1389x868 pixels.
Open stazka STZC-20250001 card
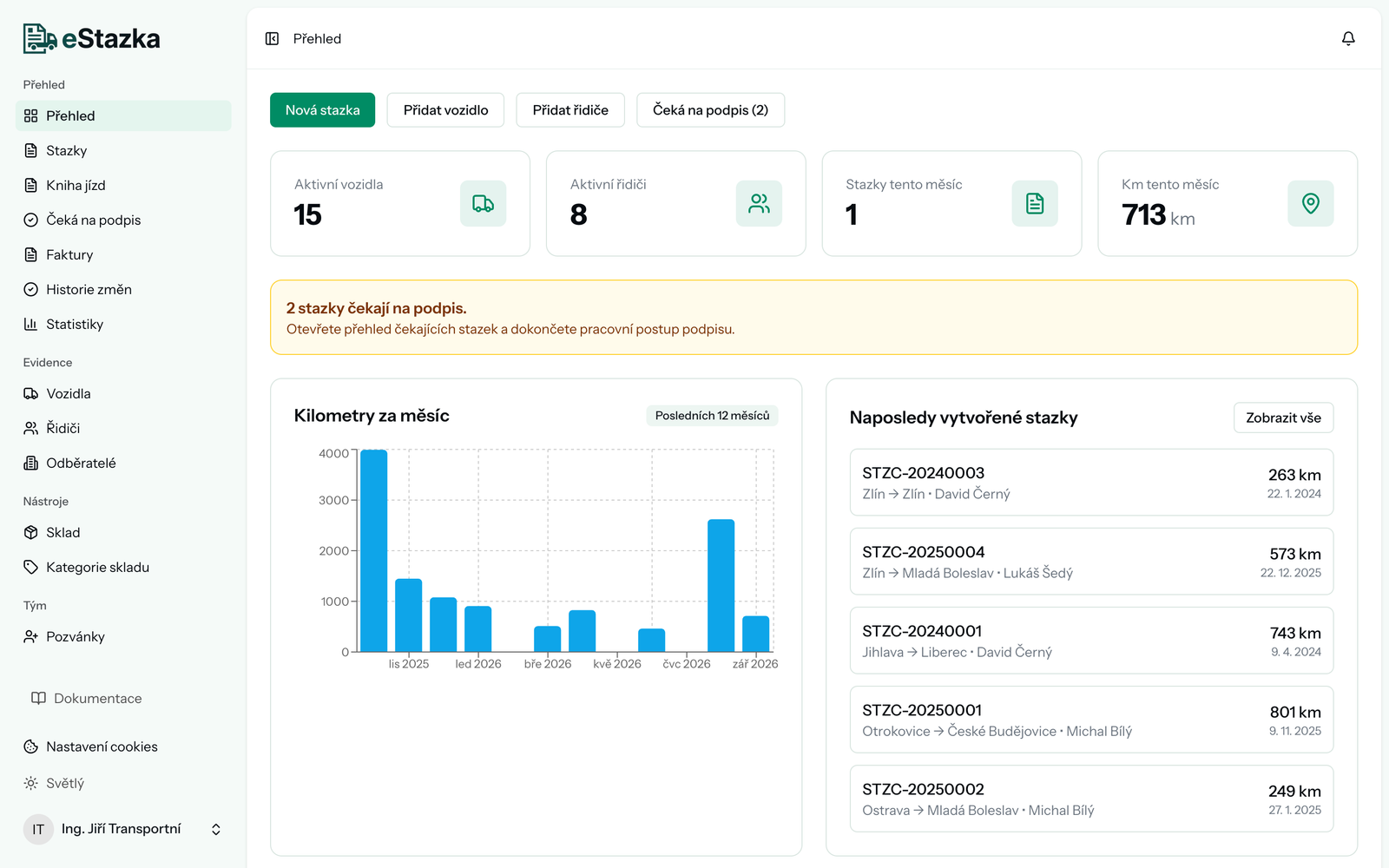click(x=1091, y=720)
